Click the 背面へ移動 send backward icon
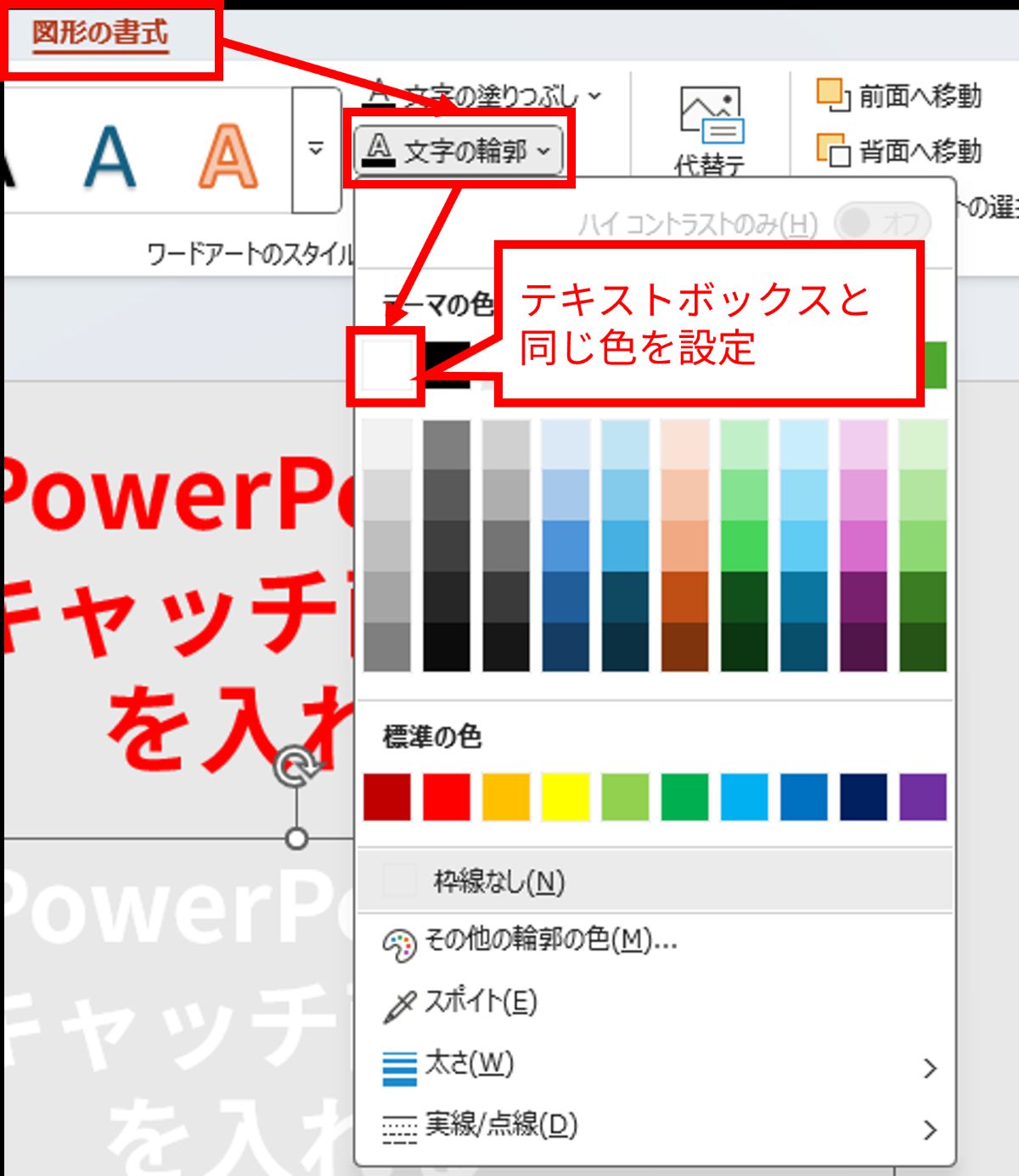This screenshot has width=1019, height=1176. point(832,151)
